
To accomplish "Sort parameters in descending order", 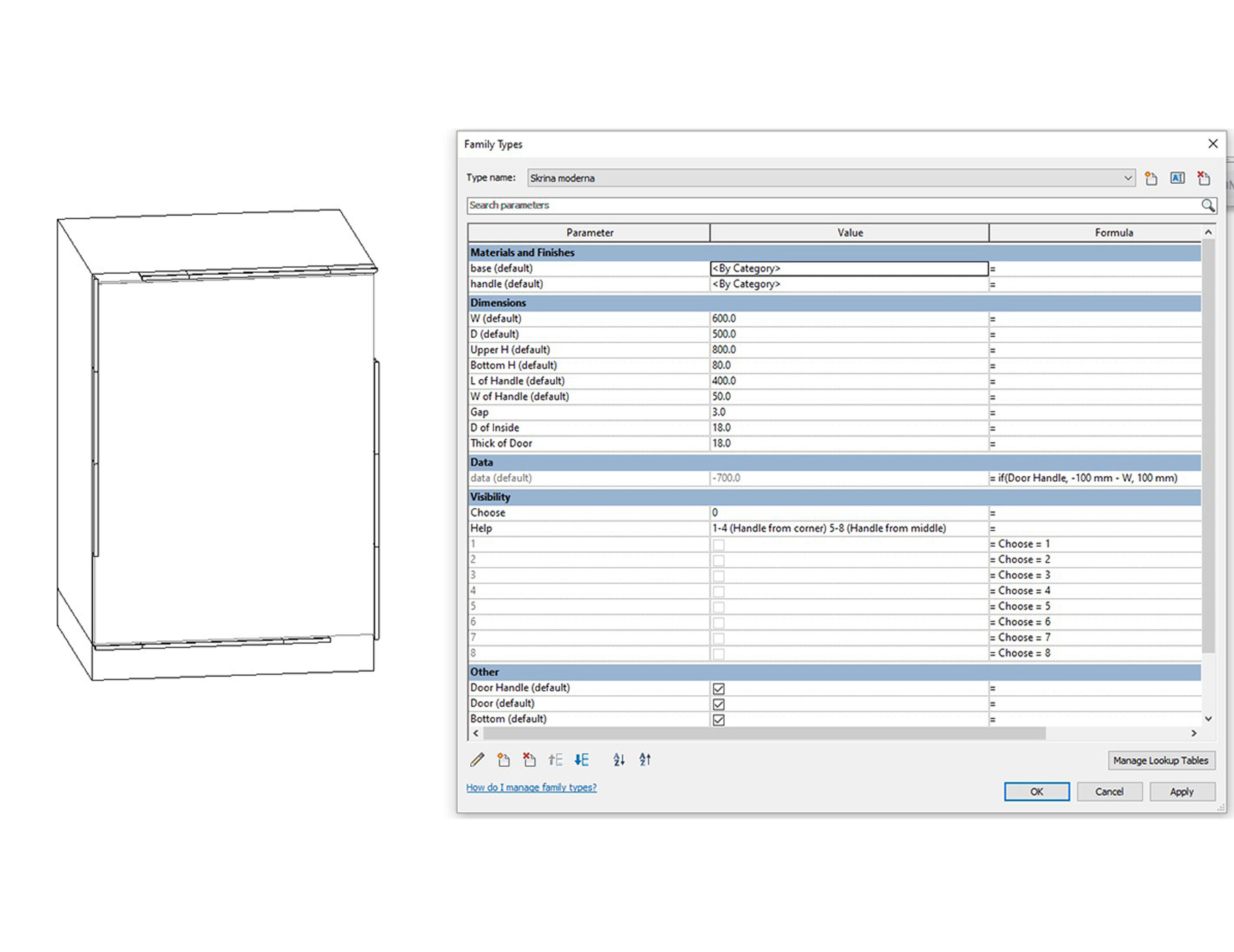I will (x=645, y=760).
